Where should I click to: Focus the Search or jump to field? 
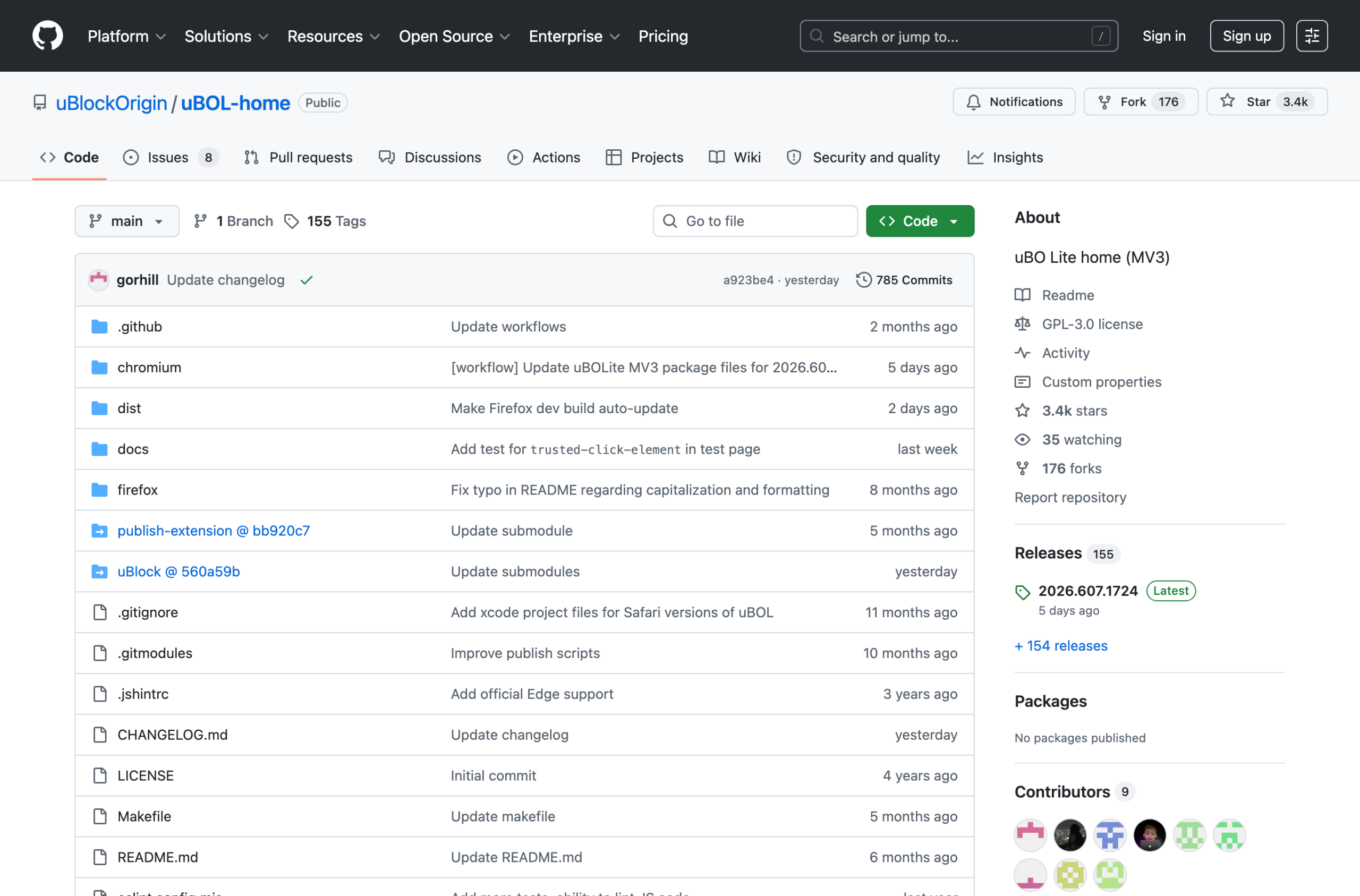click(959, 36)
